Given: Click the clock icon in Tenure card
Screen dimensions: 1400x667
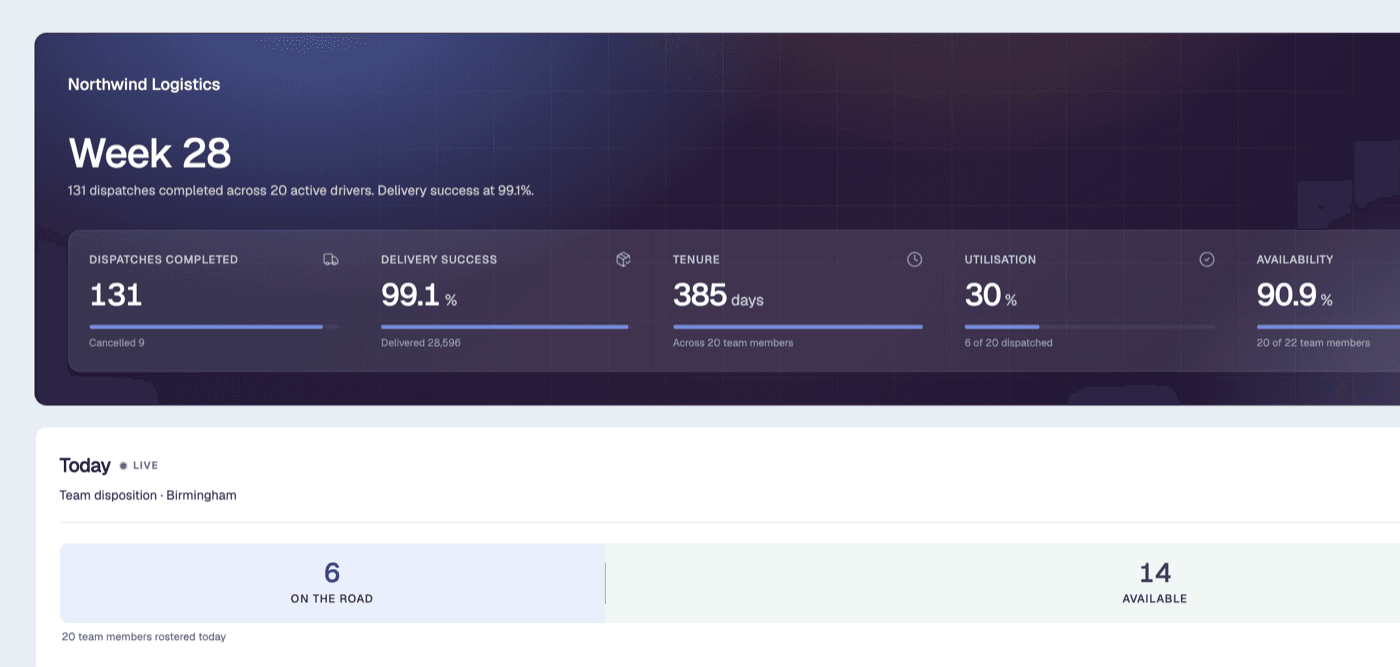Looking at the screenshot, I should [915, 259].
